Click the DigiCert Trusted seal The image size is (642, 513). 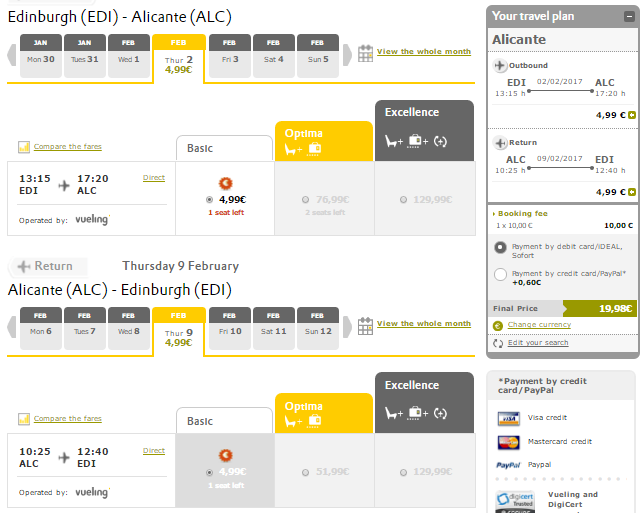pyautogui.click(x=515, y=502)
